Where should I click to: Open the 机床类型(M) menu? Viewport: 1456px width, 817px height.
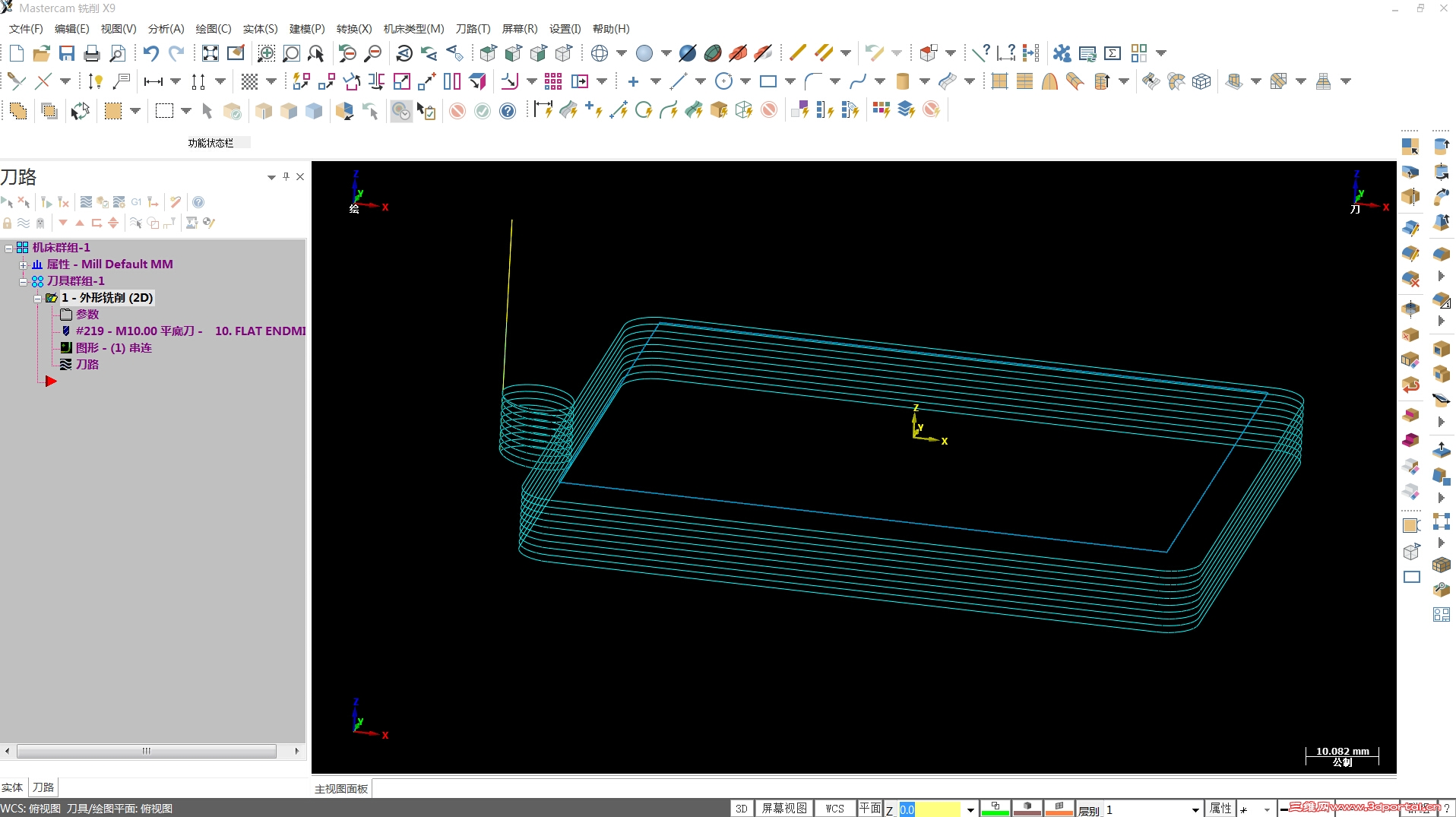413,29
